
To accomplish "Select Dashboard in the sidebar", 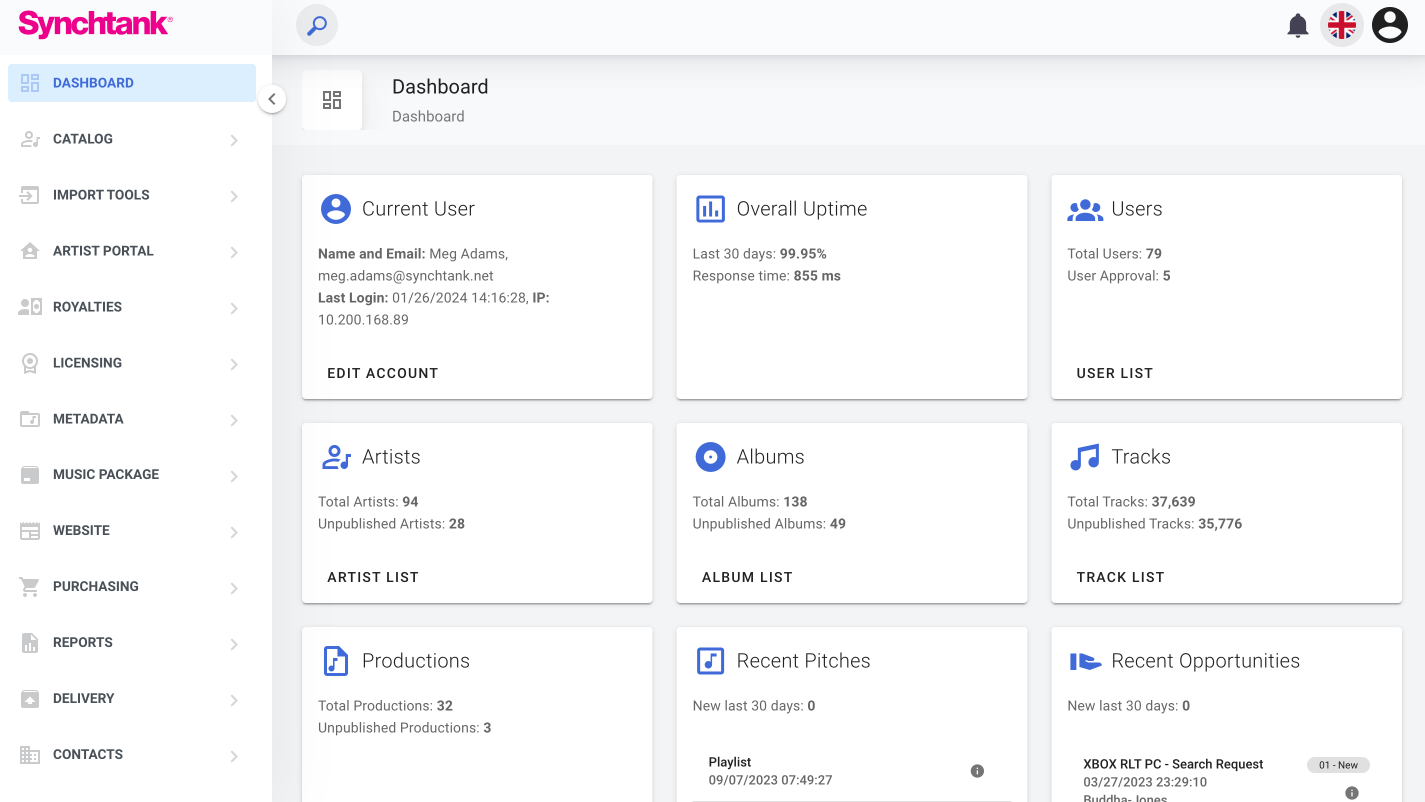I will 93,83.
